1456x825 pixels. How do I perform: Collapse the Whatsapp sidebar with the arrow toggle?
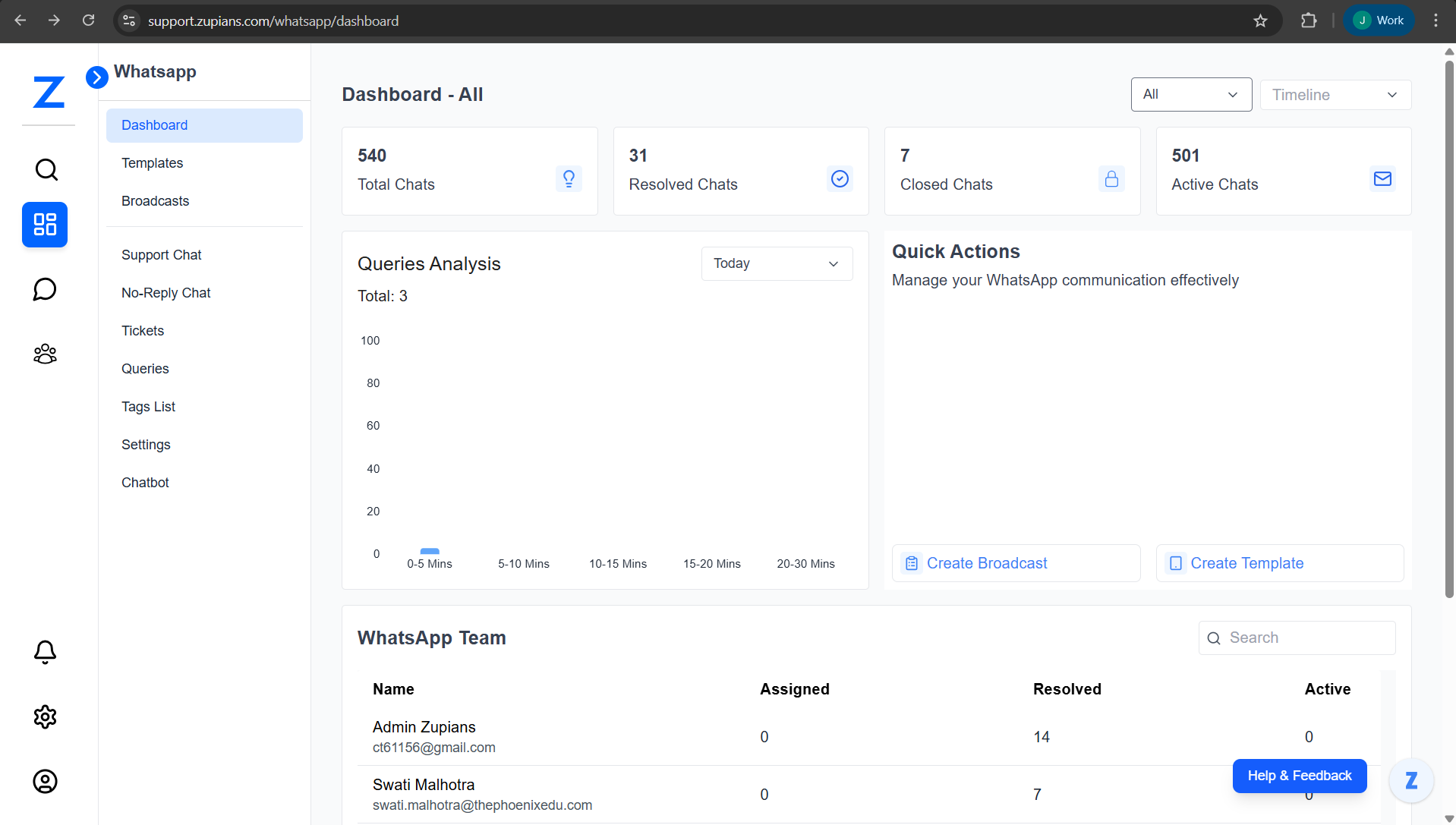96,77
